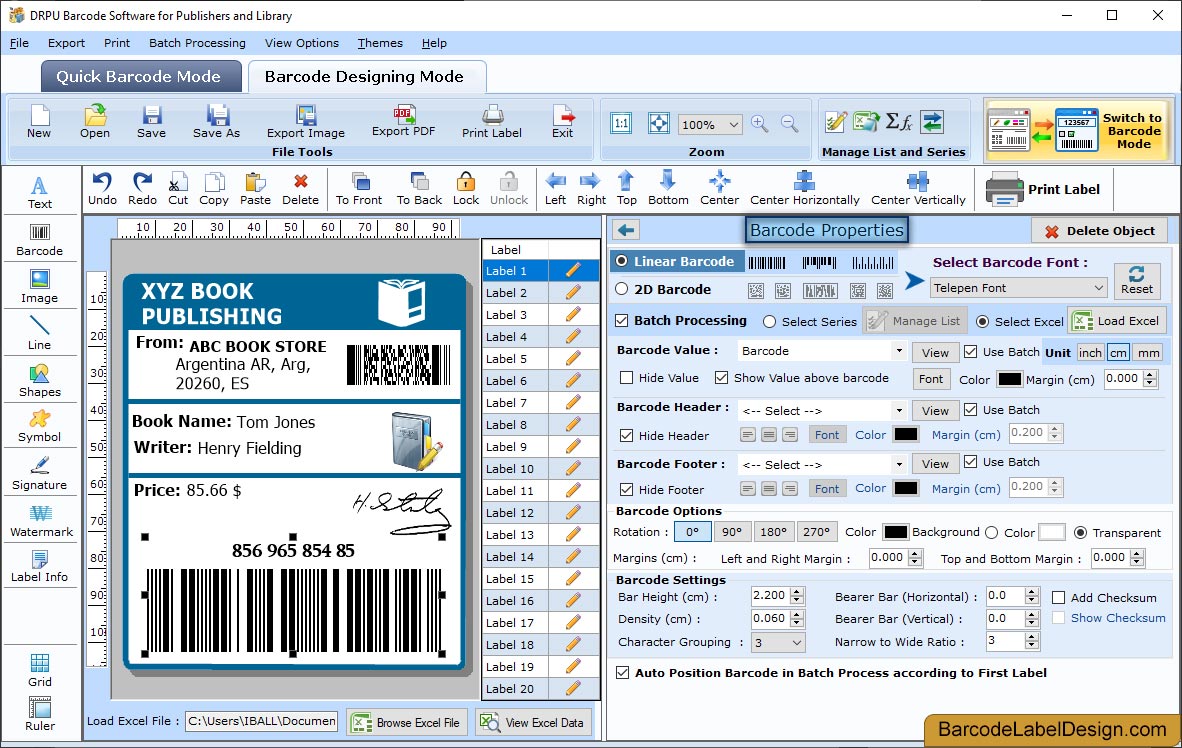Export label as PDF
Screen dimensions: 1182x748
pos(403,121)
